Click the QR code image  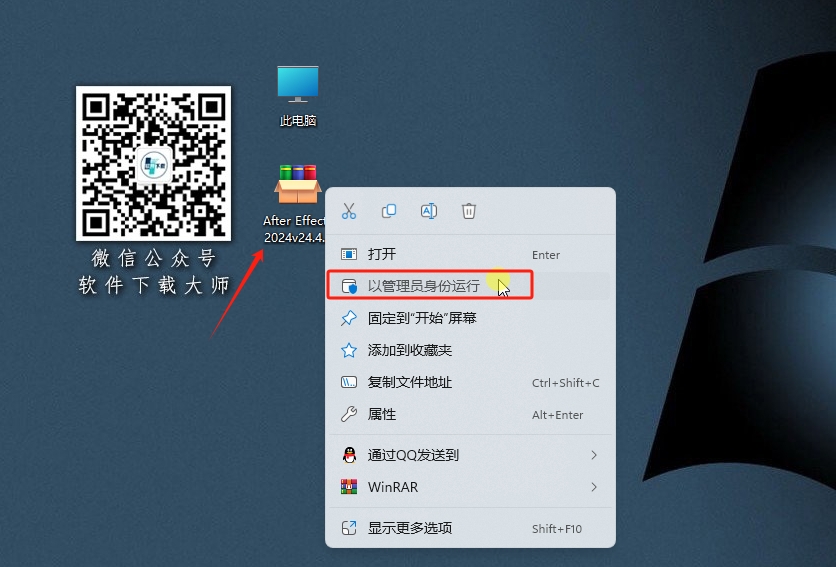click(x=154, y=163)
